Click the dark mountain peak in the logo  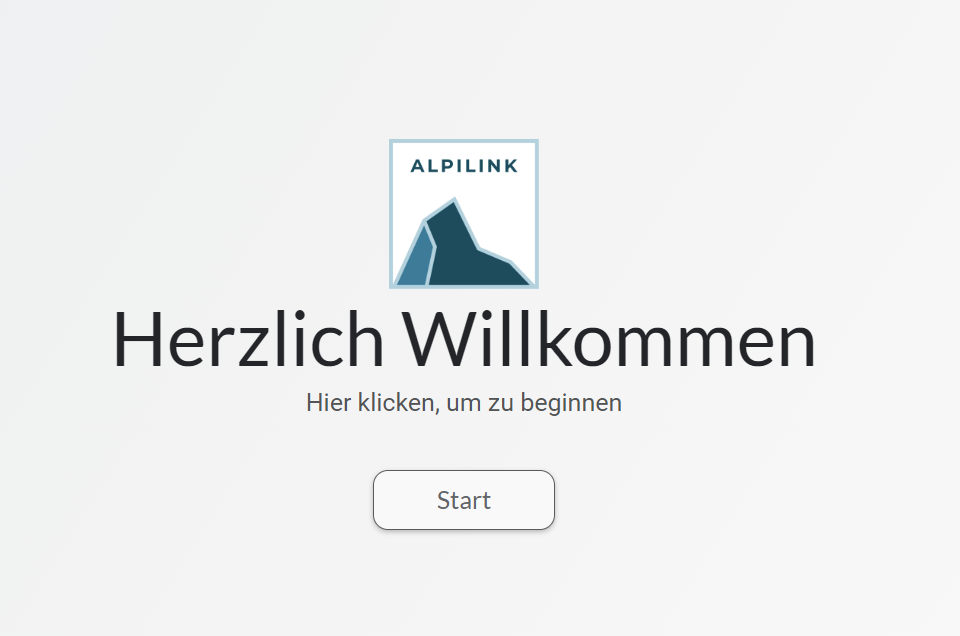[465, 251]
